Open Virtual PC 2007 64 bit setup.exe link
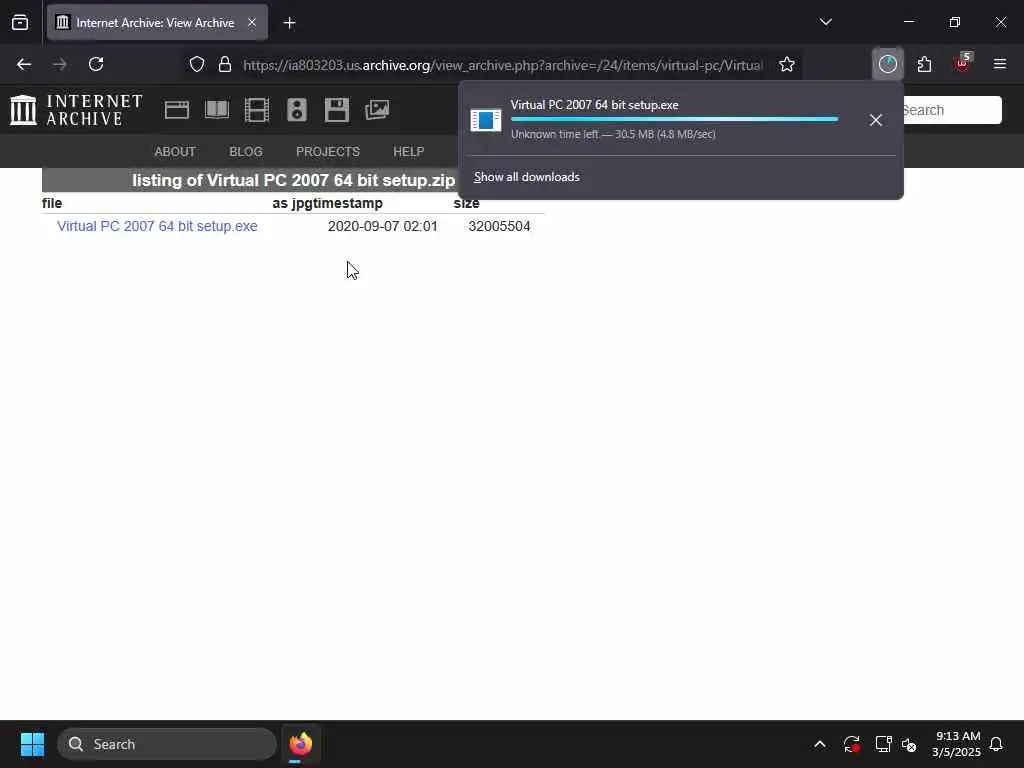Image resolution: width=1024 pixels, height=768 pixels. tap(157, 226)
